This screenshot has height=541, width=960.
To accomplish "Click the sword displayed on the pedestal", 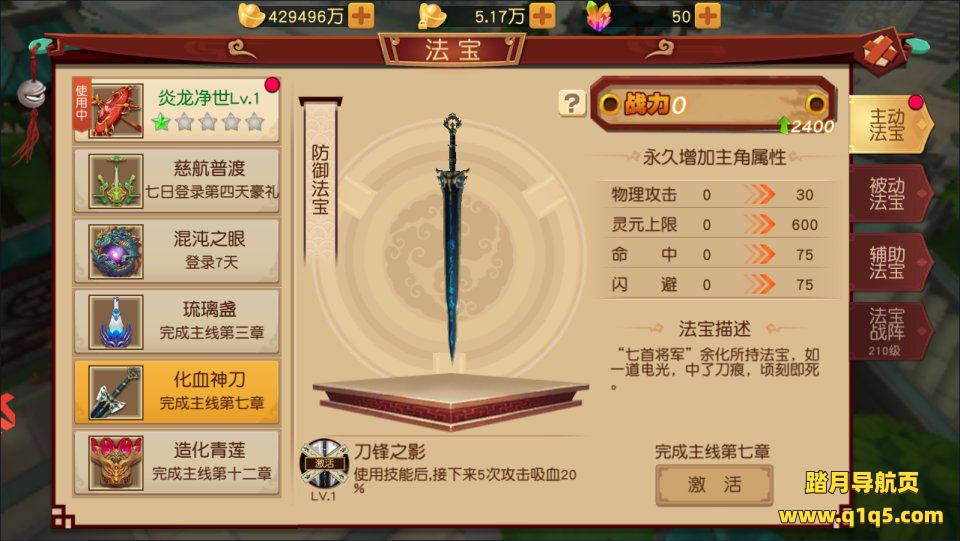I will click(452, 239).
